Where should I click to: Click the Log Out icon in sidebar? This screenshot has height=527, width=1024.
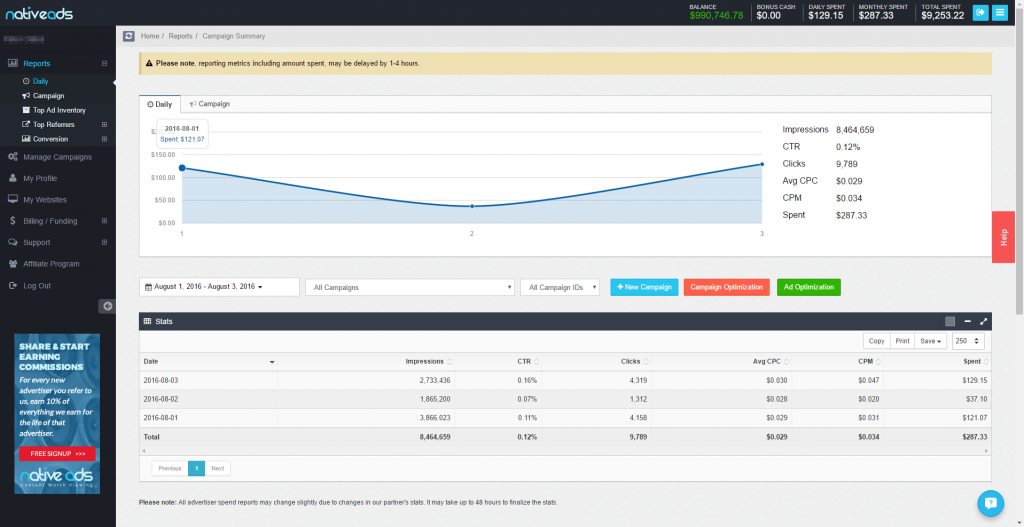pyautogui.click(x=12, y=285)
